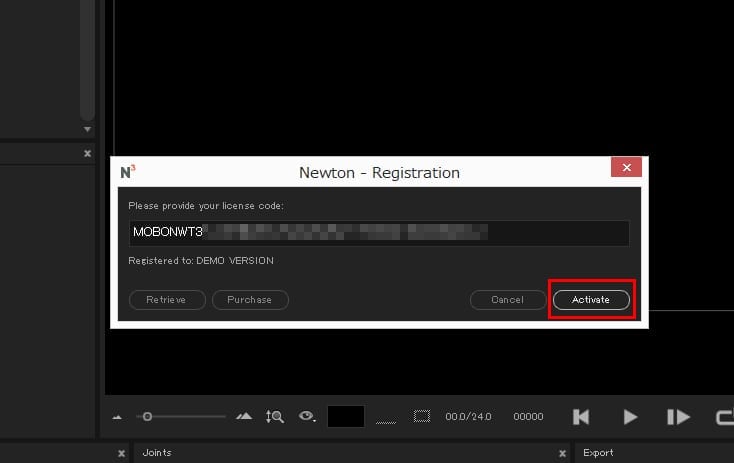Click the 00000 frame counter

(528, 416)
